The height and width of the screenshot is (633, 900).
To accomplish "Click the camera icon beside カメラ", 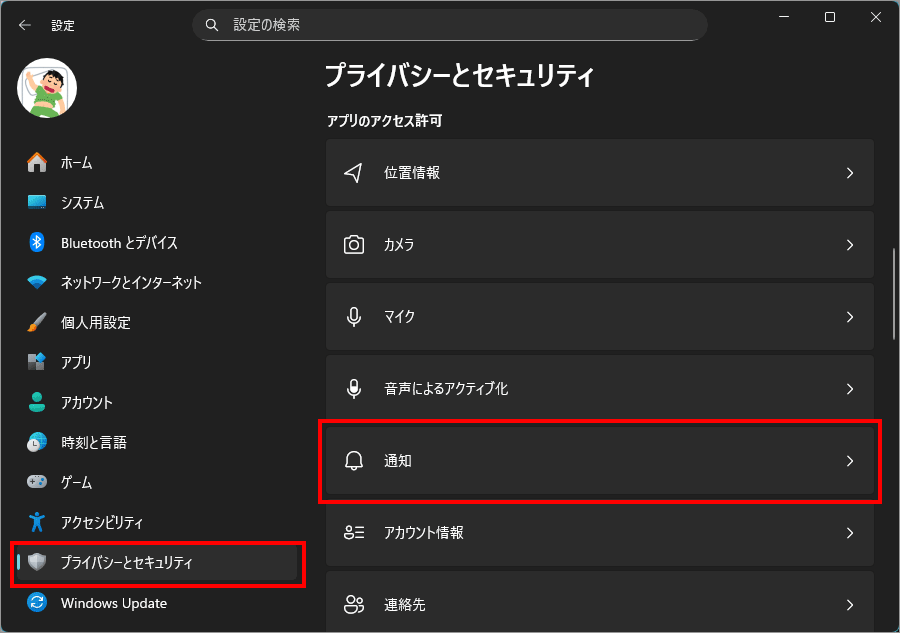I will [x=353, y=245].
